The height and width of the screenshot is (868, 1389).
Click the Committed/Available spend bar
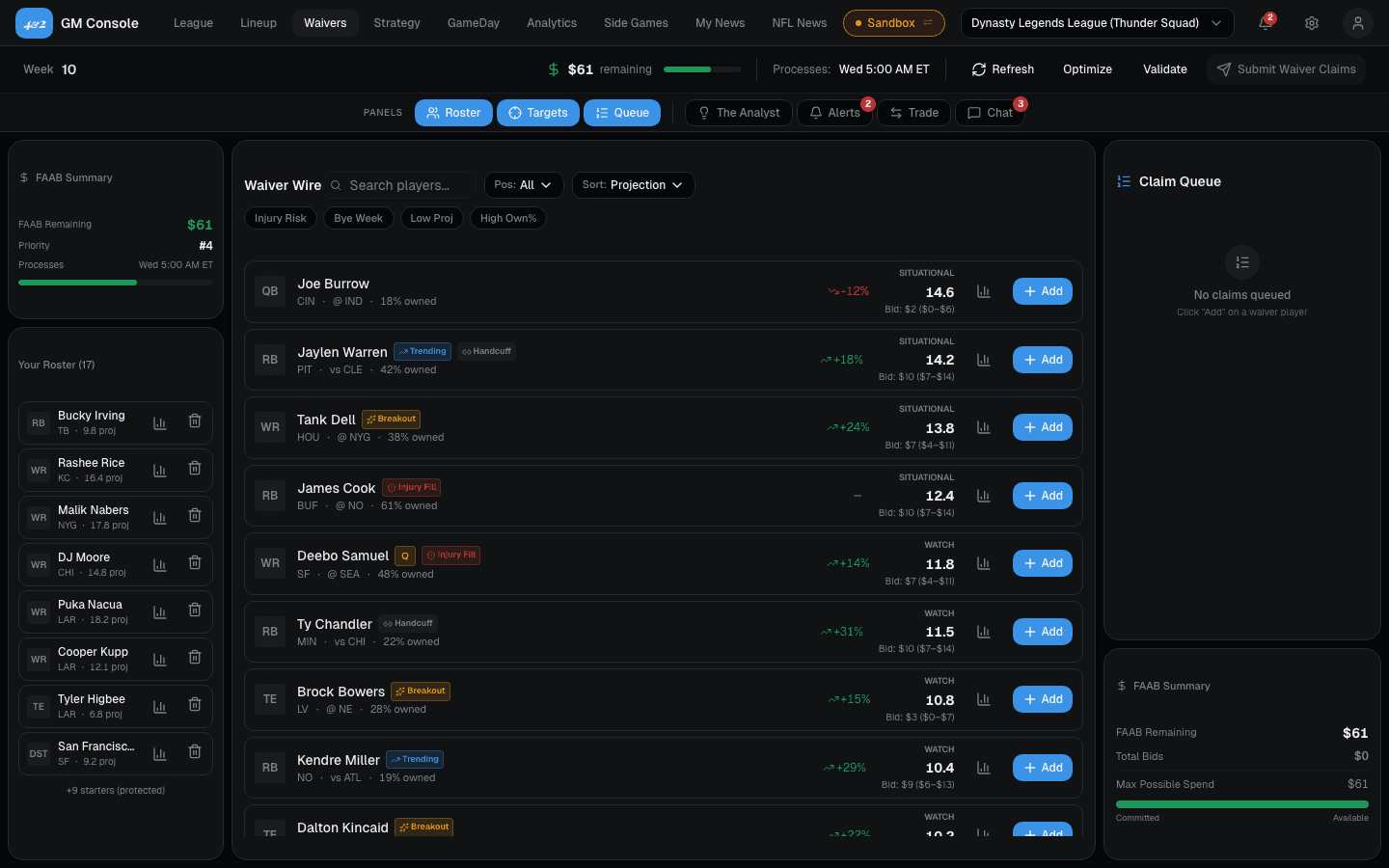1242,804
